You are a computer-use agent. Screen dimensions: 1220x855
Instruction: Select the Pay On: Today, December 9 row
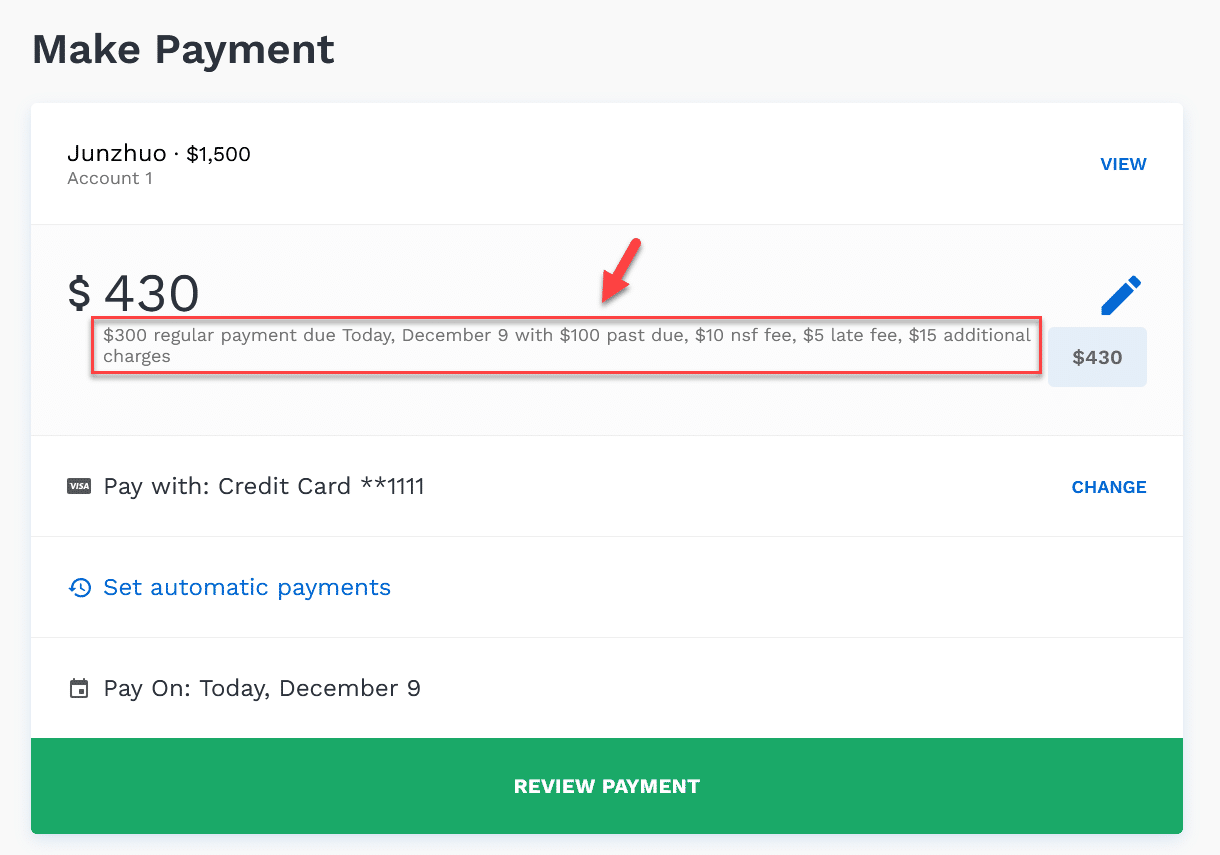click(x=262, y=688)
